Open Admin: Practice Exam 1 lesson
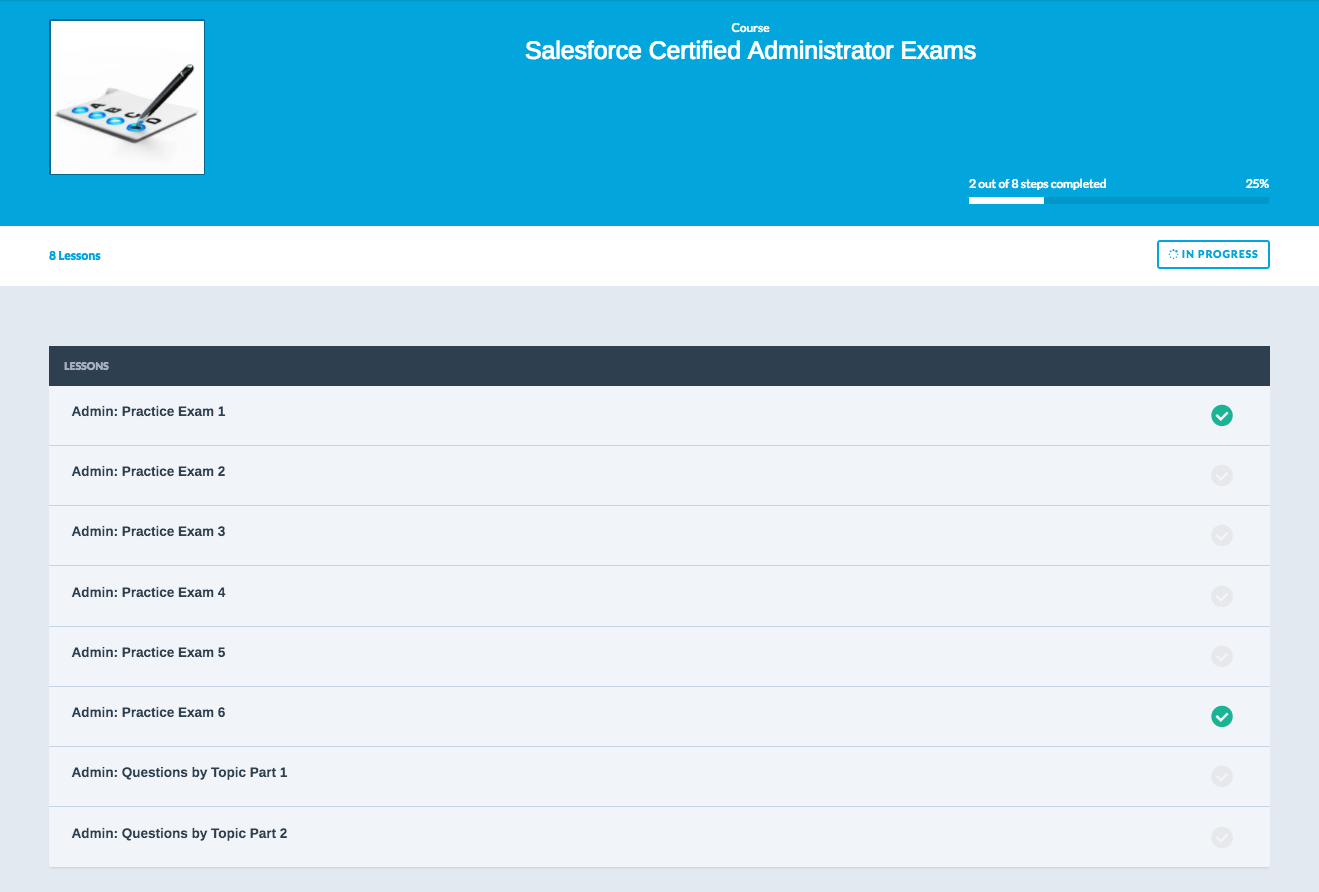 point(148,411)
